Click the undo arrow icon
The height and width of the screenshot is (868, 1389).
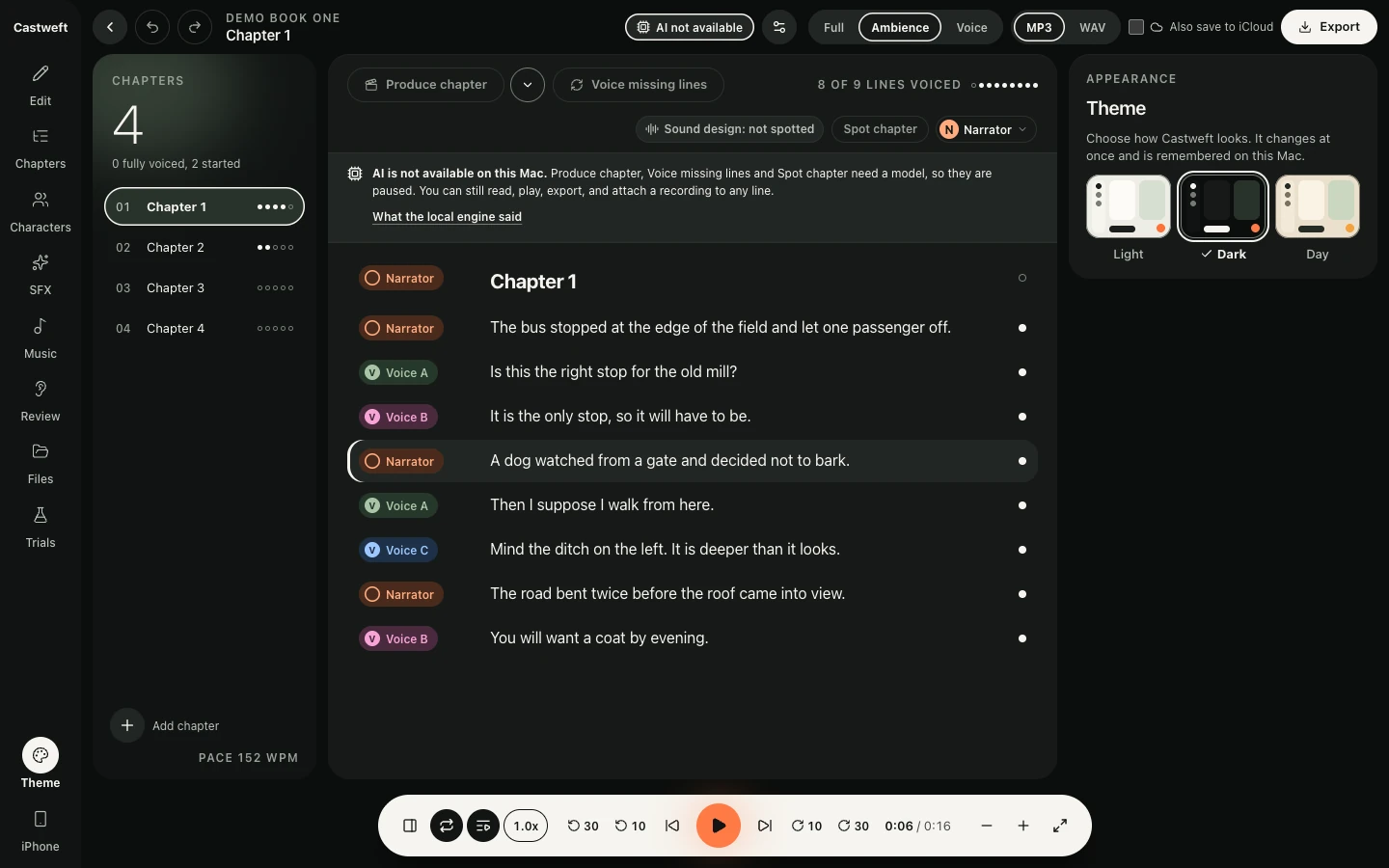pos(152,27)
